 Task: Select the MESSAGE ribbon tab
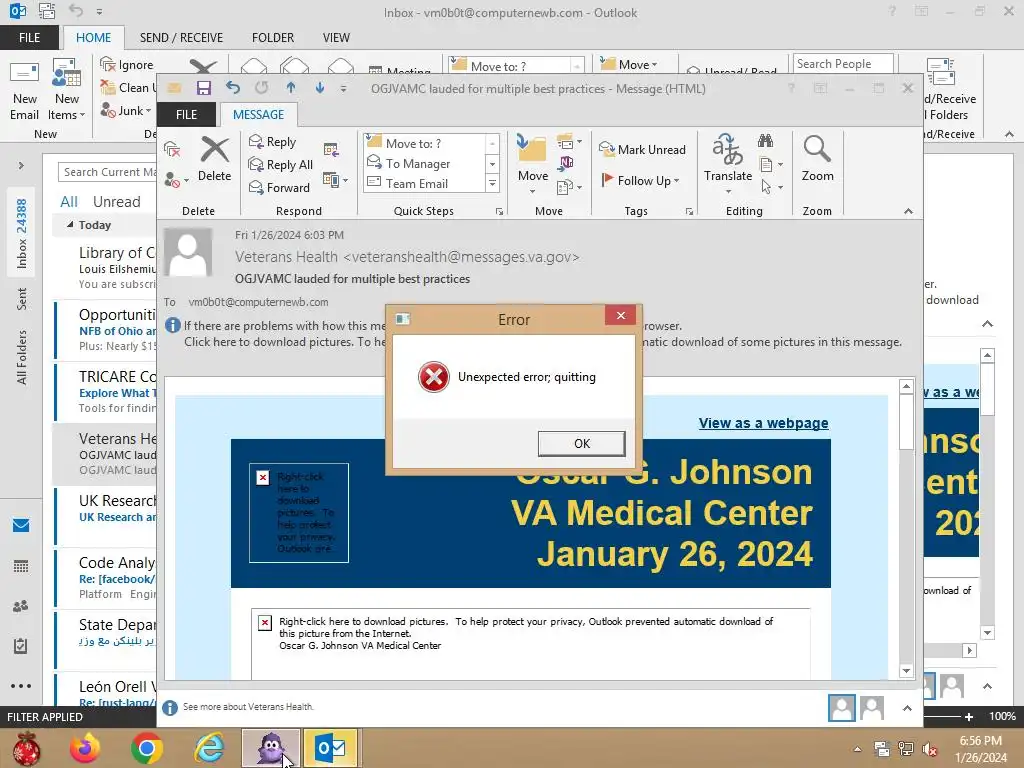tap(258, 114)
